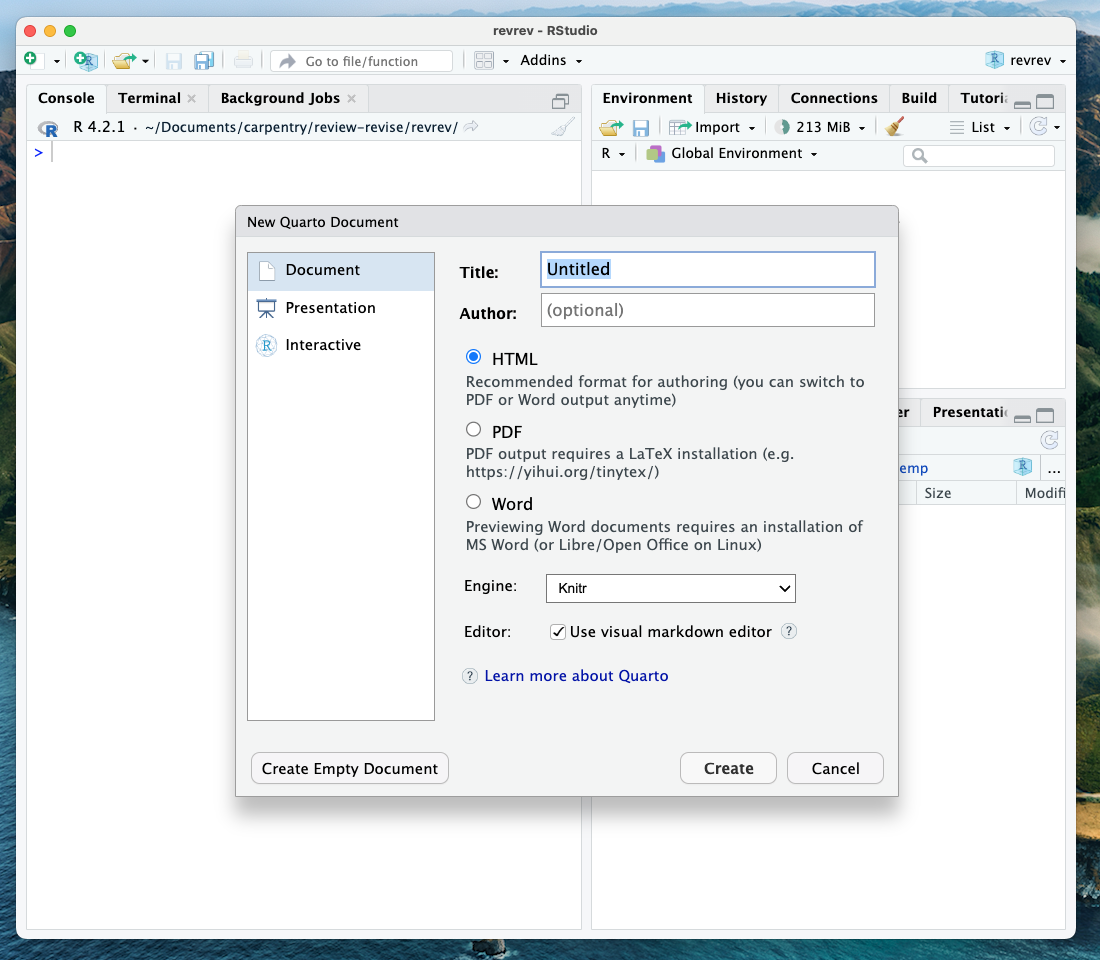This screenshot has width=1100, height=960.
Task: Click the R logo icon in Console header
Action: (48, 128)
